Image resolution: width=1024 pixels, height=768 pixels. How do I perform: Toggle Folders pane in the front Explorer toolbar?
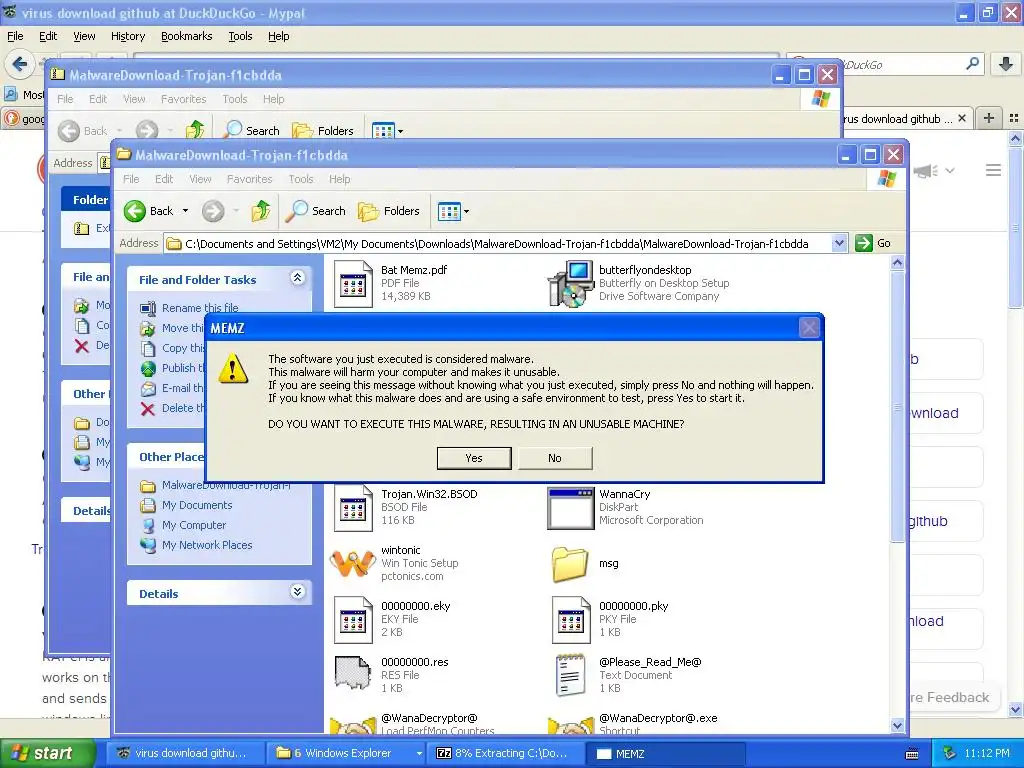tap(389, 211)
